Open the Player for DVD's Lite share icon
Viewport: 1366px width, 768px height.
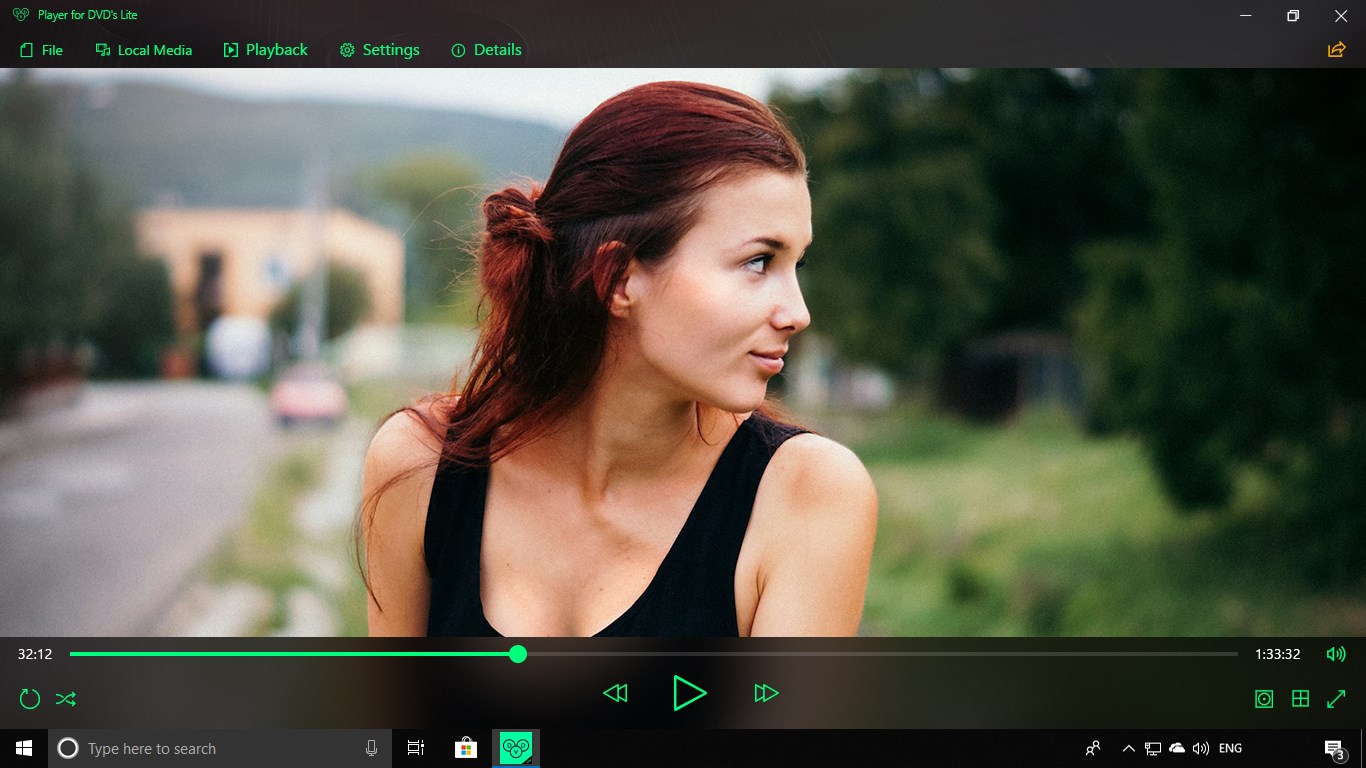(x=1336, y=49)
